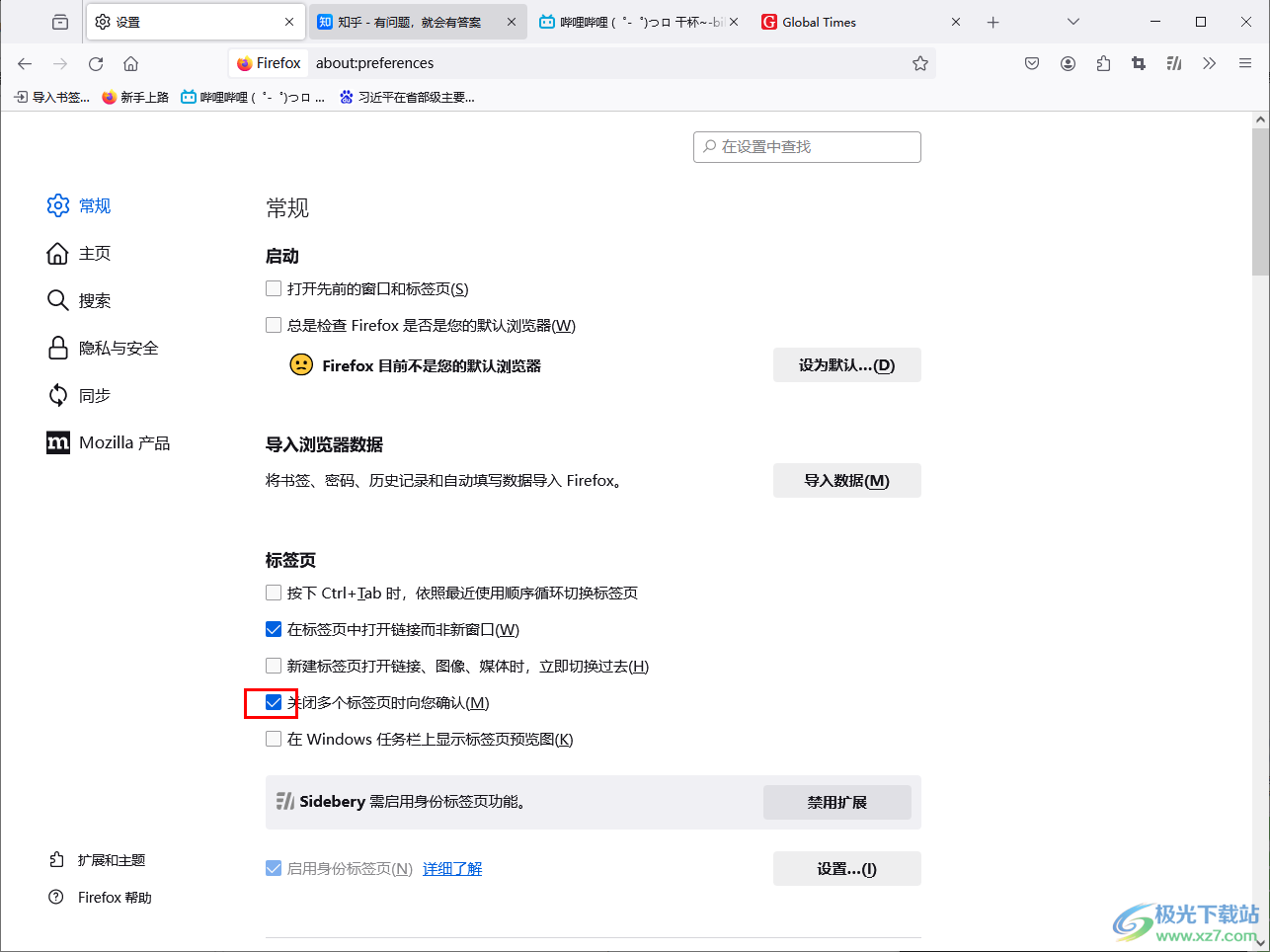Go back with the back arrow
The width and height of the screenshot is (1270, 952).
[25, 63]
